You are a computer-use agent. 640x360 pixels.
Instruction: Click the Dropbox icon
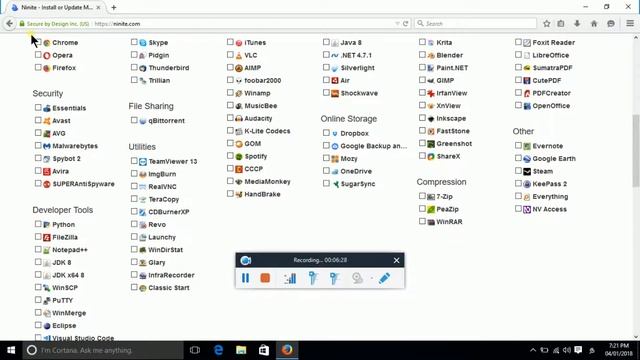[x=335, y=133]
